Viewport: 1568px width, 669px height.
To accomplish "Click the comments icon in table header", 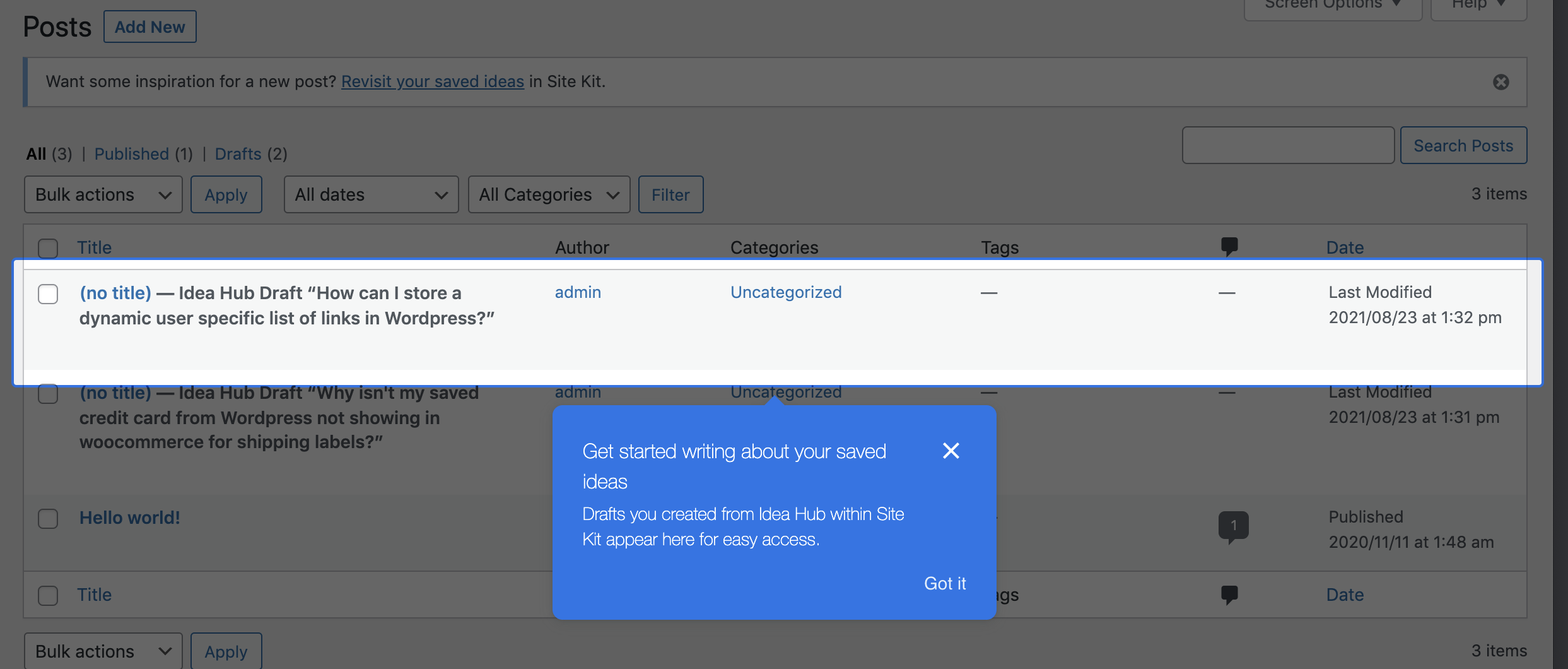I will pos(1229,247).
